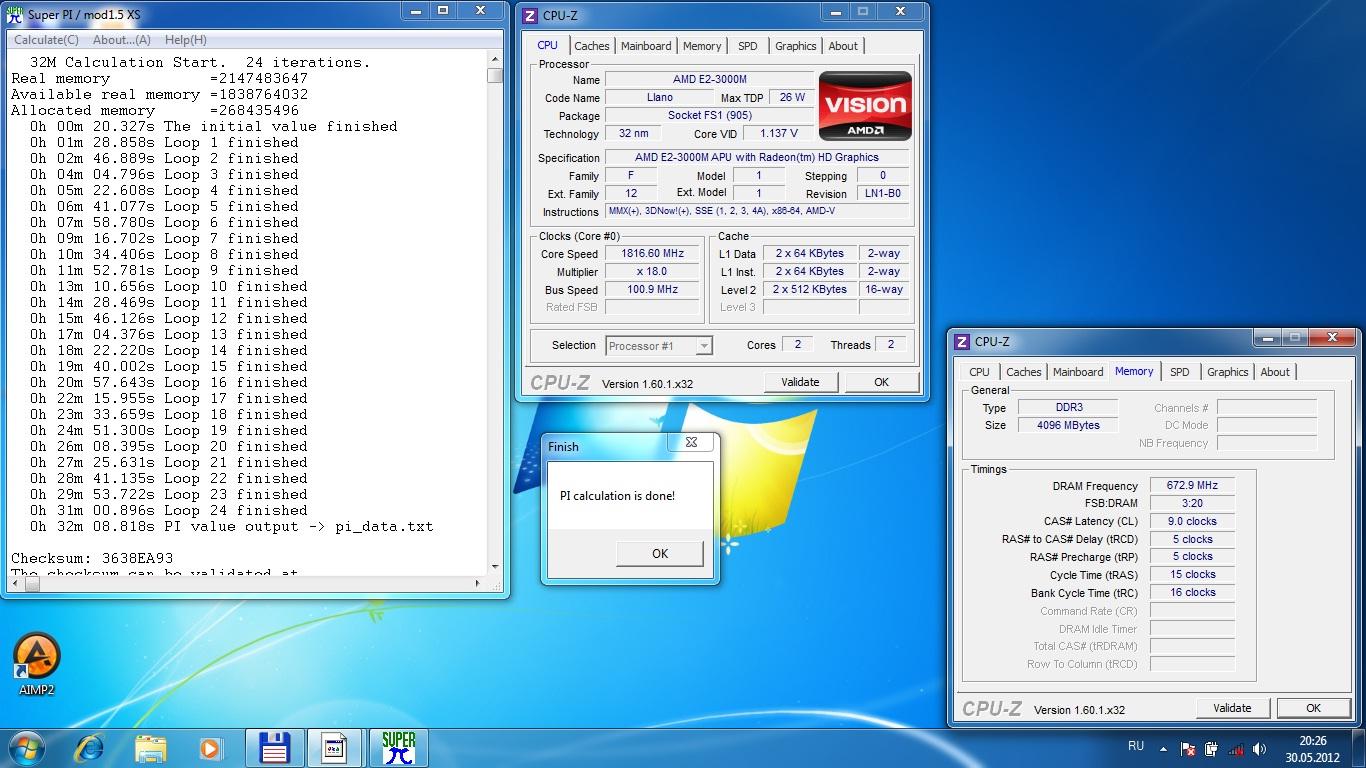Show hidden tray icons arrow

[1162, 748]
